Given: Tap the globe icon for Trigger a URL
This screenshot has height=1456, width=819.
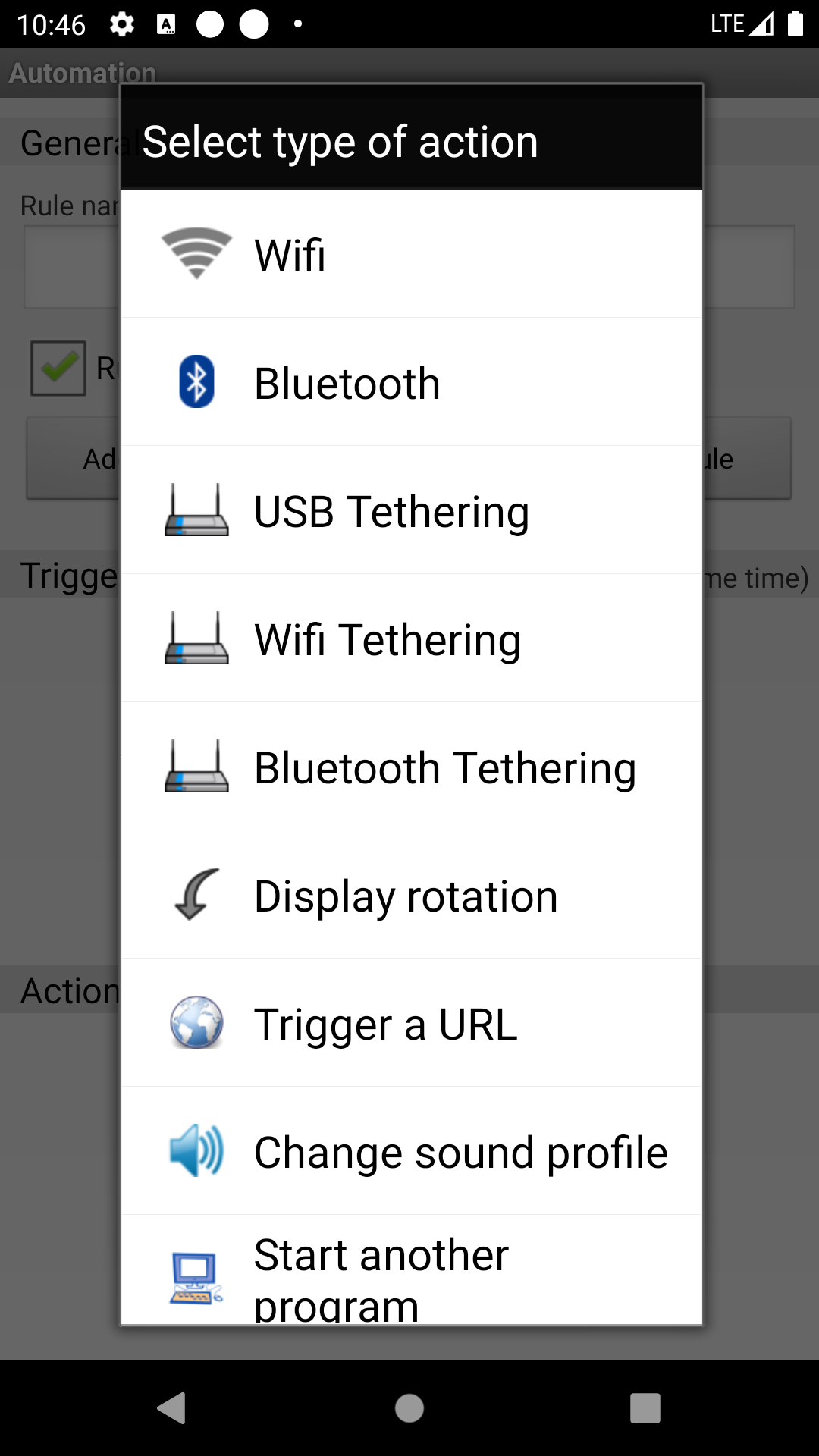Looking at the screenshot, I should pos(196,1023).
